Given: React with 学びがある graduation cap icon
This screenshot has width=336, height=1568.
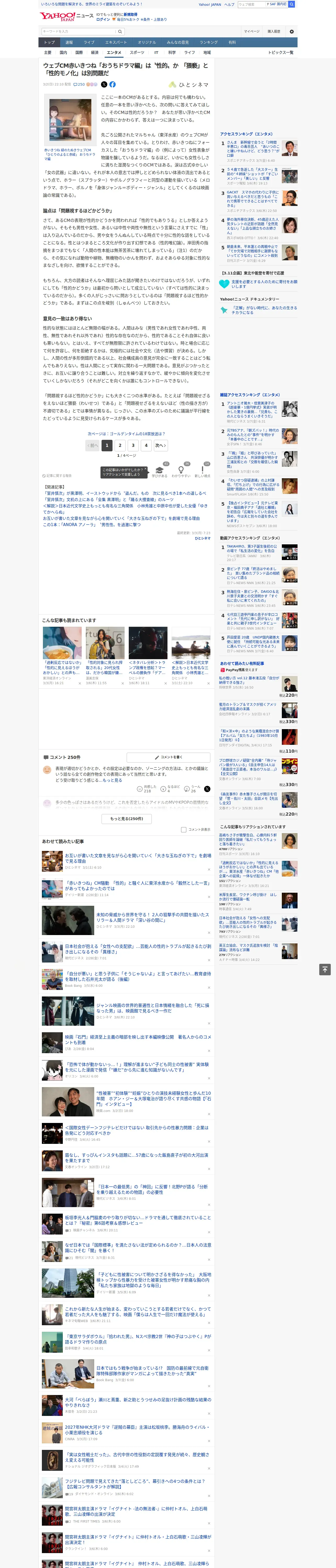Looking at the screenshot, I should [x=160, y=470].
